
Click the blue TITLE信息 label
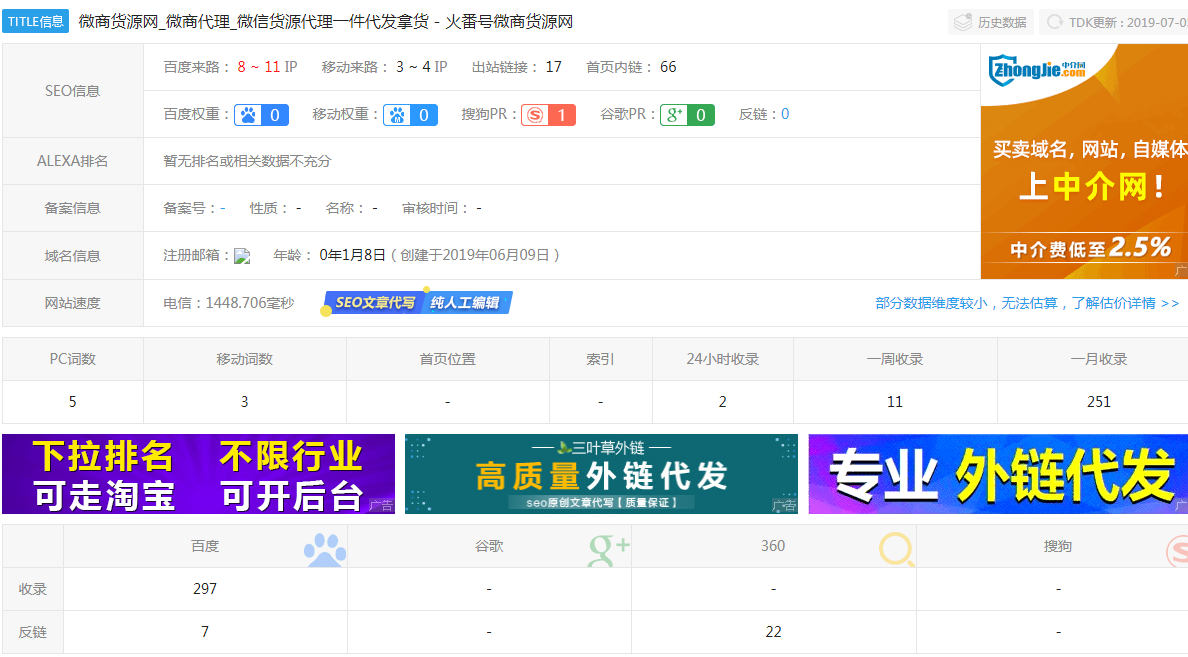pyautogui.click(x=36, y=22)
